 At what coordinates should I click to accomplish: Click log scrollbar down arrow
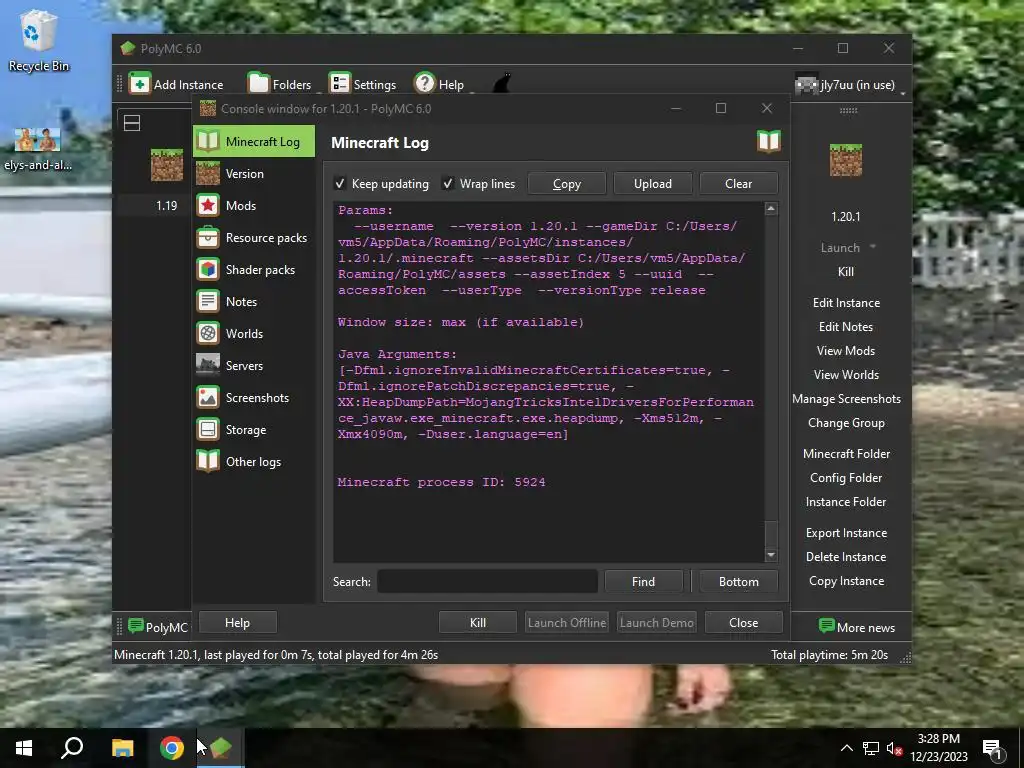pos(771,555)
